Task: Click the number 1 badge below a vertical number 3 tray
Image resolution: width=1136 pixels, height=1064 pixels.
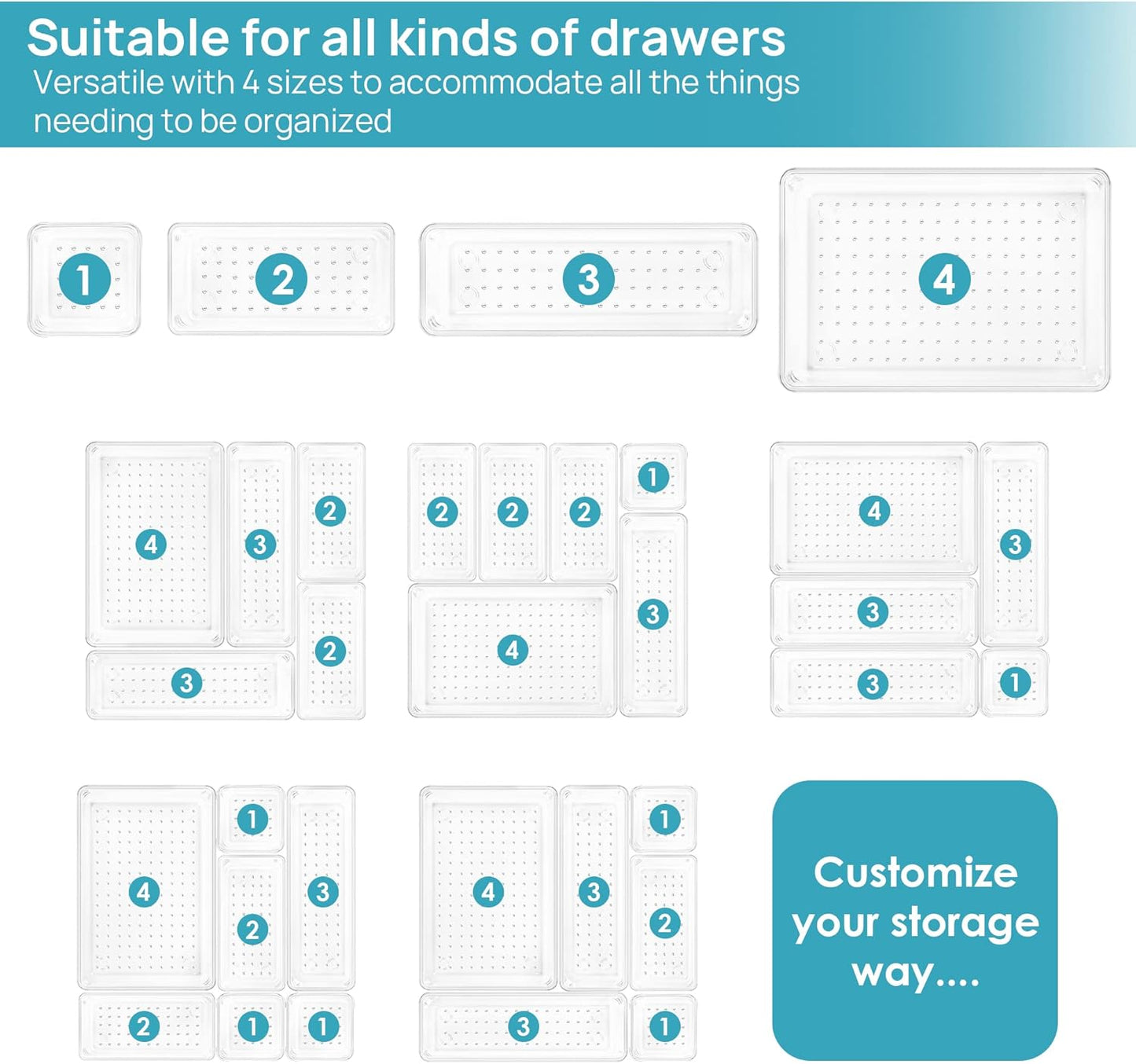Action: [1014, 682]
